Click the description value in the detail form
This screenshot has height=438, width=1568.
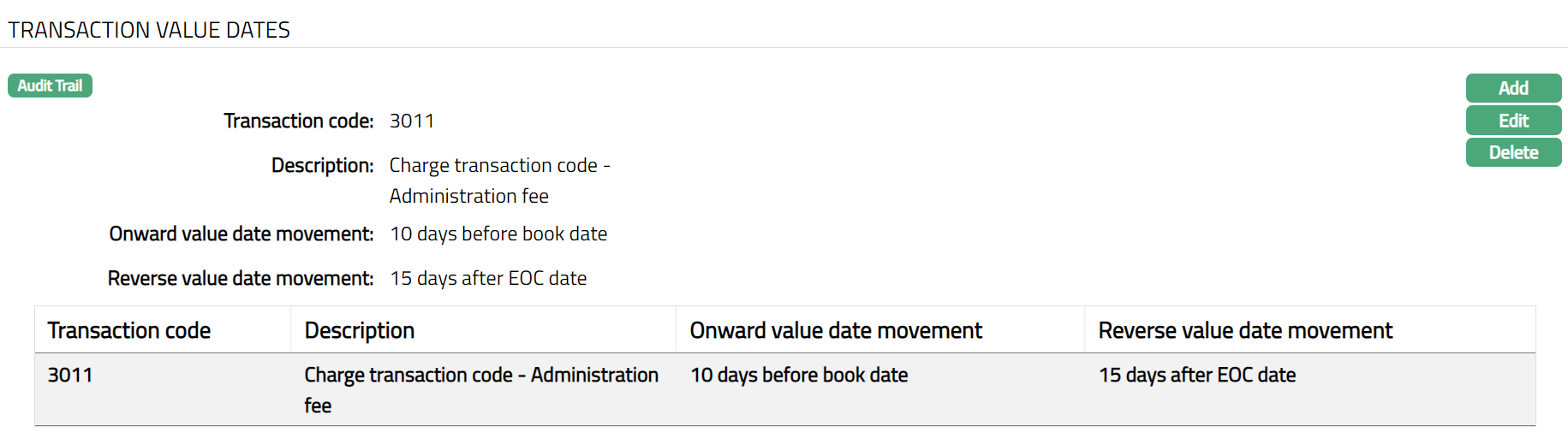point(499,180)
